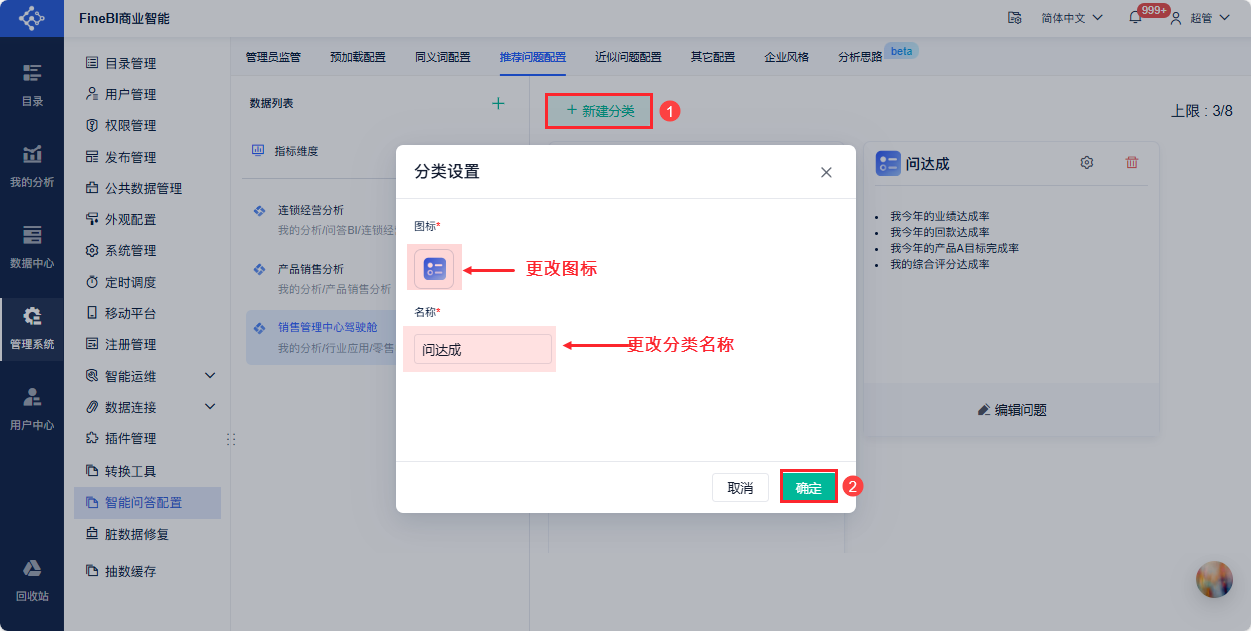
Task: Switch to 其它配置 tab
Action: click(713, 57)
